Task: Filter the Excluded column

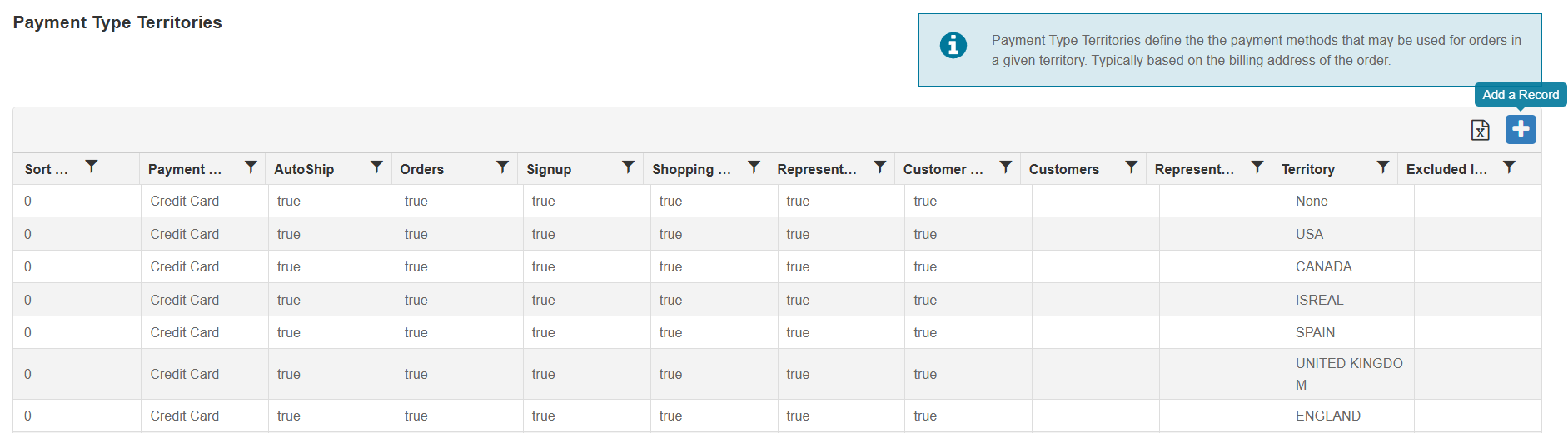Action: [x=1508, y=167]
